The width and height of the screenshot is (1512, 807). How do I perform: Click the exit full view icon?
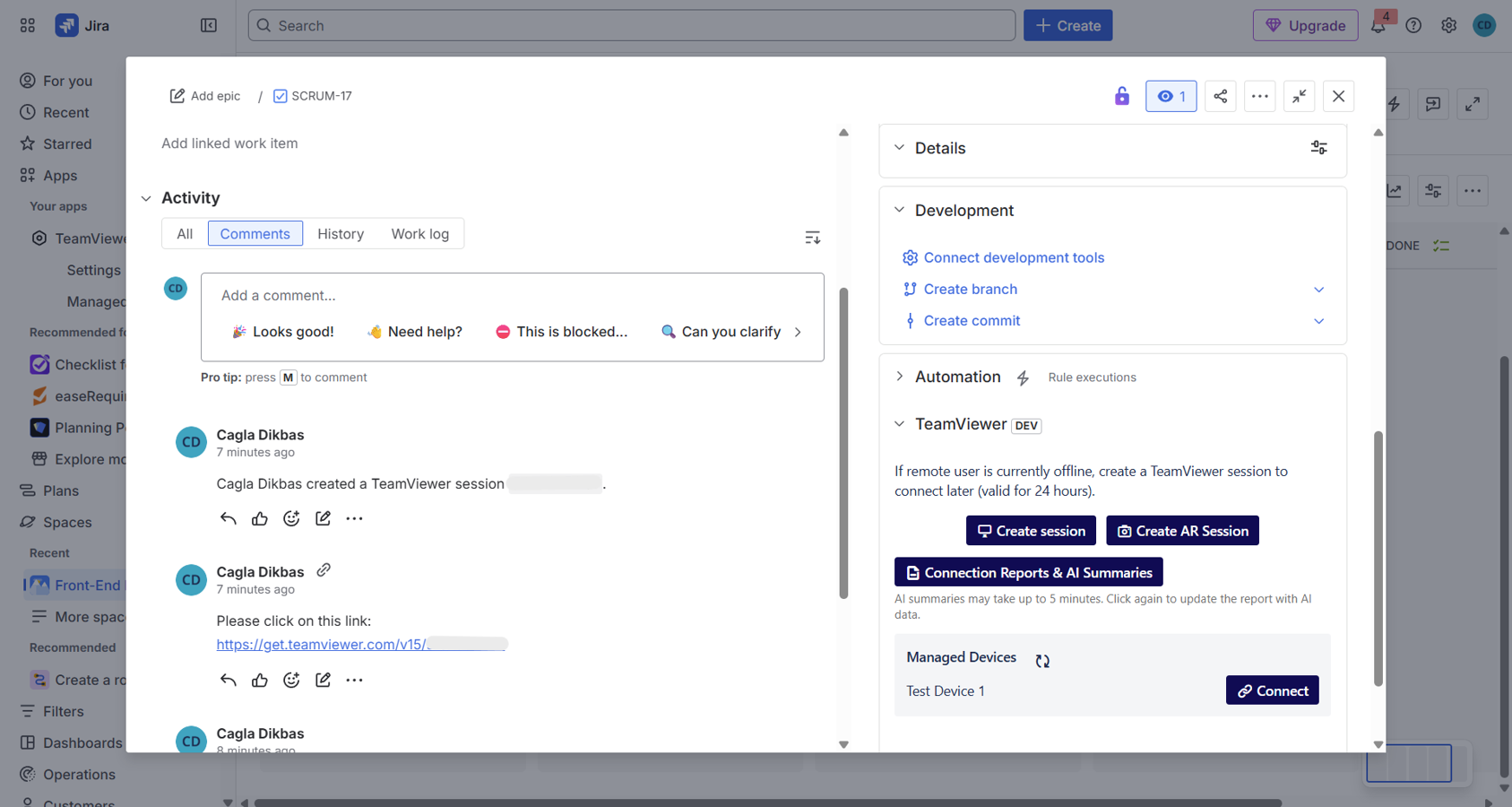coord(1299,96)
